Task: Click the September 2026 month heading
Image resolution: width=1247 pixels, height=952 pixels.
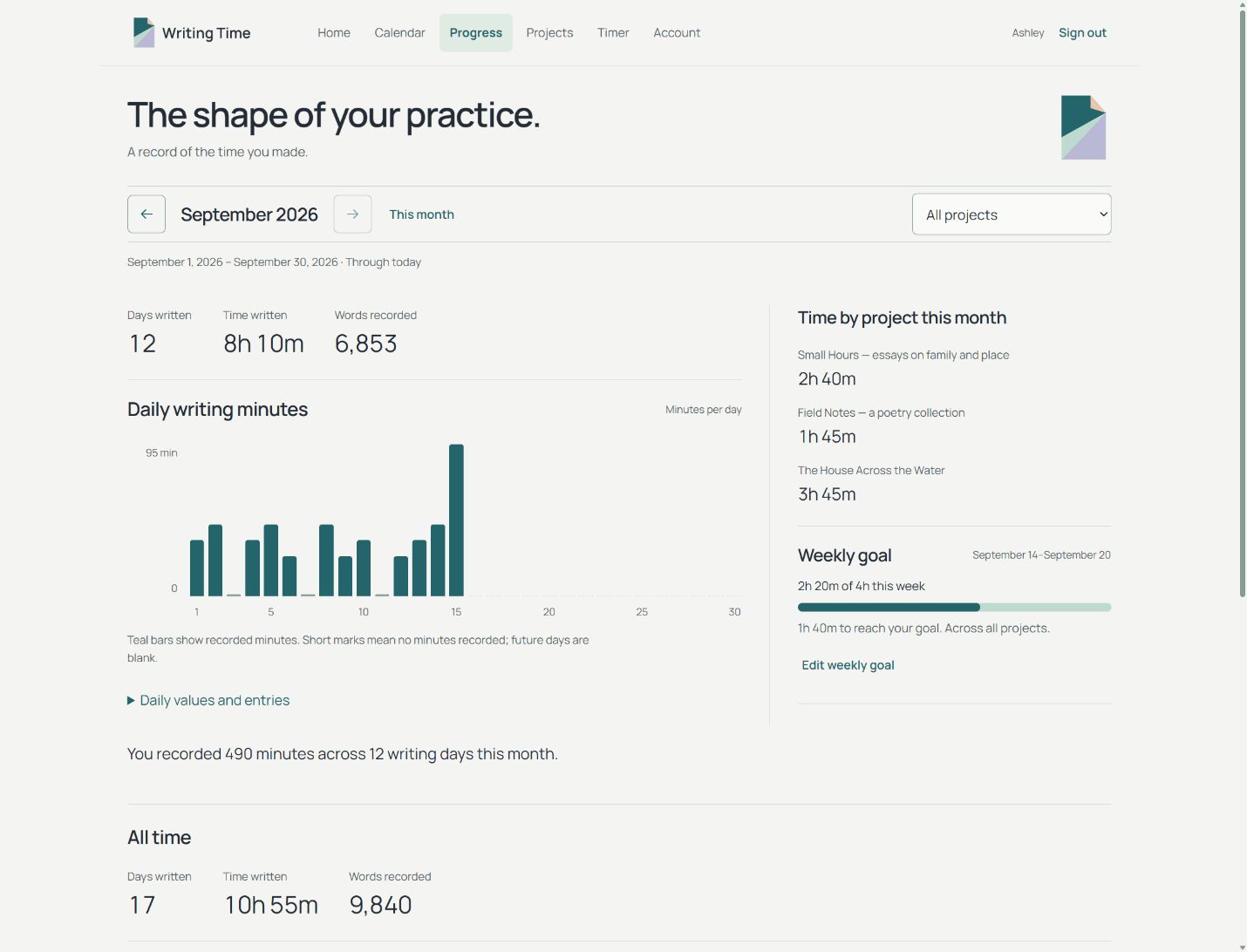Action: coord(249,214)
